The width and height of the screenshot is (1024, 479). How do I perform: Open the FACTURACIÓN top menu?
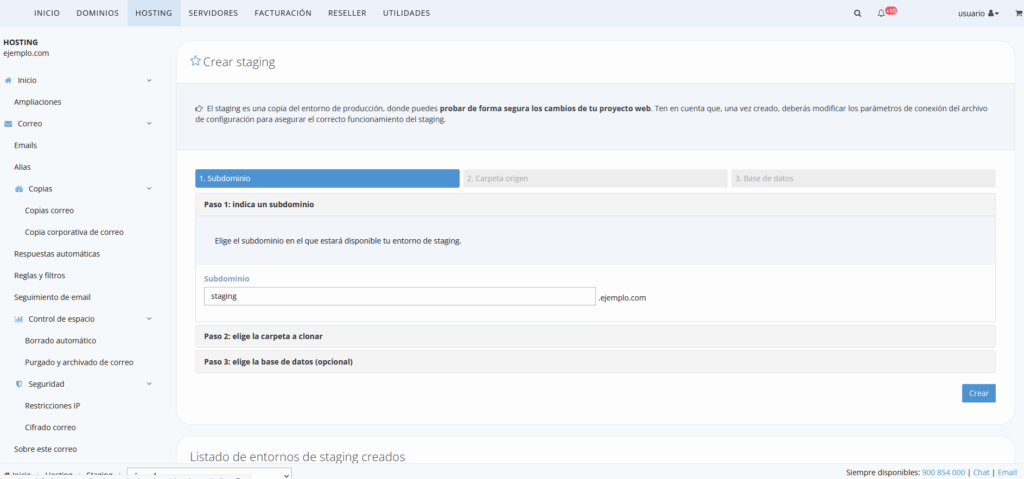click(283, 13)
